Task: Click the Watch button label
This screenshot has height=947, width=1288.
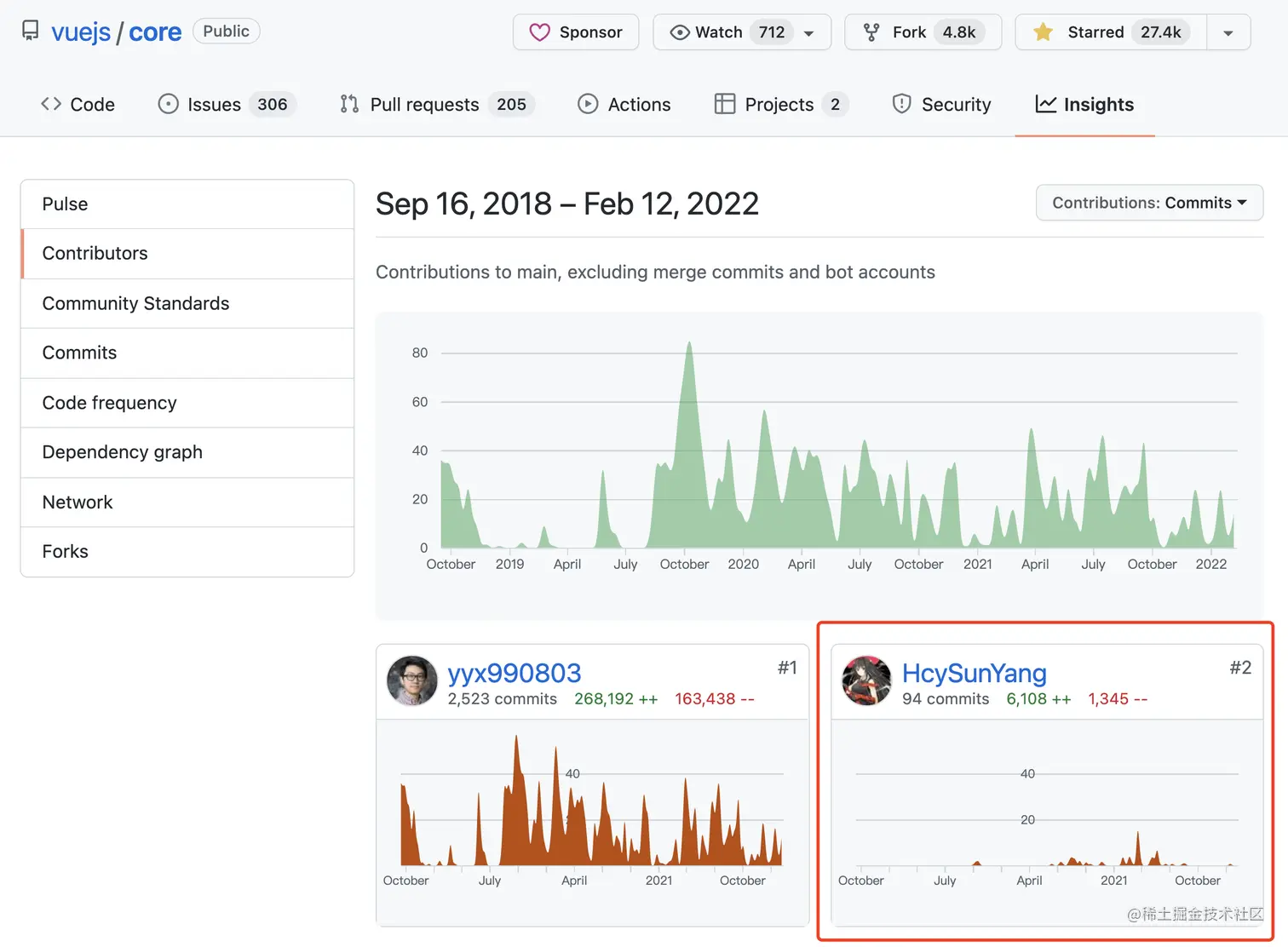Action: [719, 32]
